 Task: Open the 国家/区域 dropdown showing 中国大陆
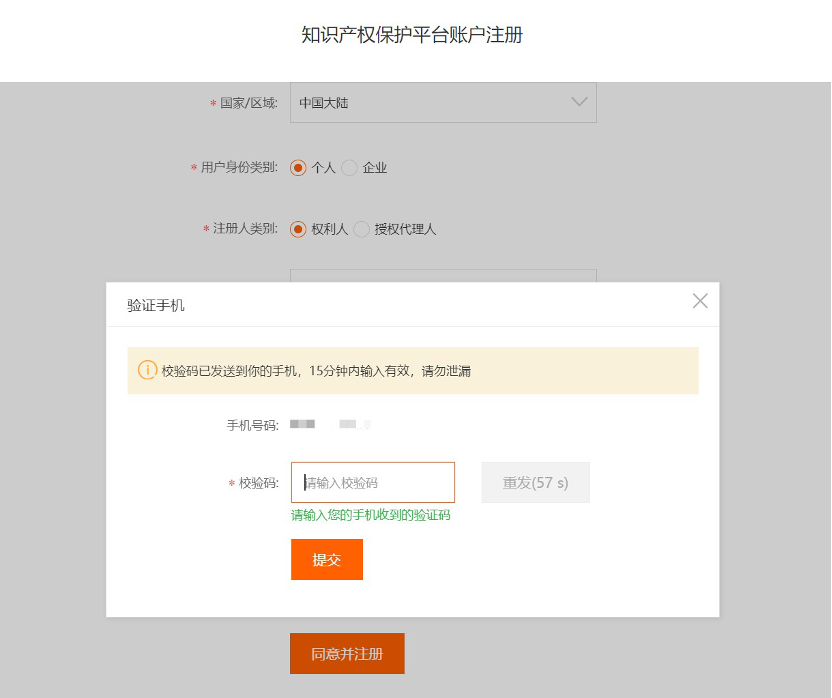click(443, 102)
